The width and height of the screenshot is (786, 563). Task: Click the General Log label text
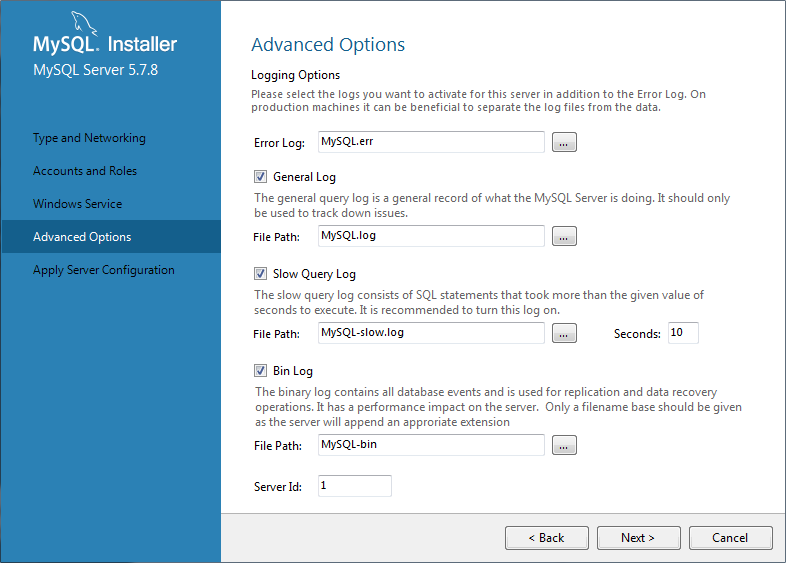click(x=304, y=177)
